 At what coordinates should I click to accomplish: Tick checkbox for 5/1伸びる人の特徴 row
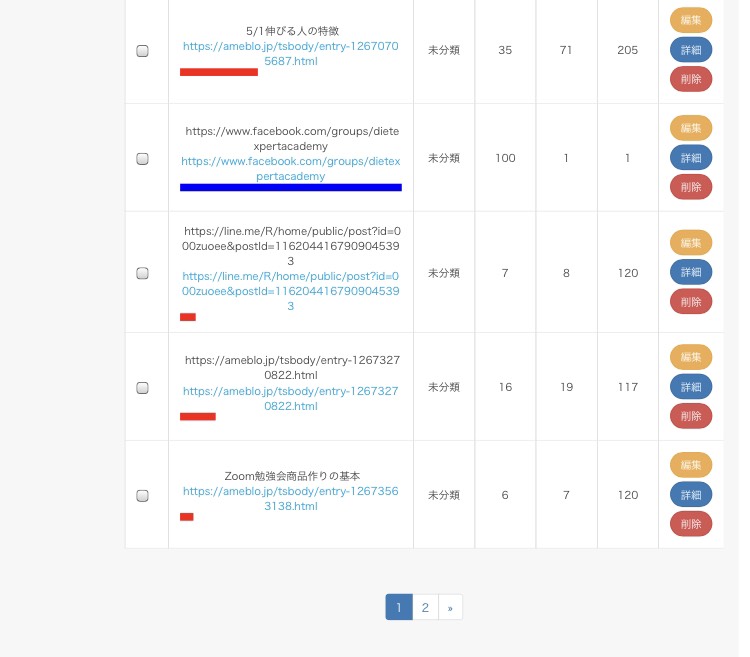point(142,51)
